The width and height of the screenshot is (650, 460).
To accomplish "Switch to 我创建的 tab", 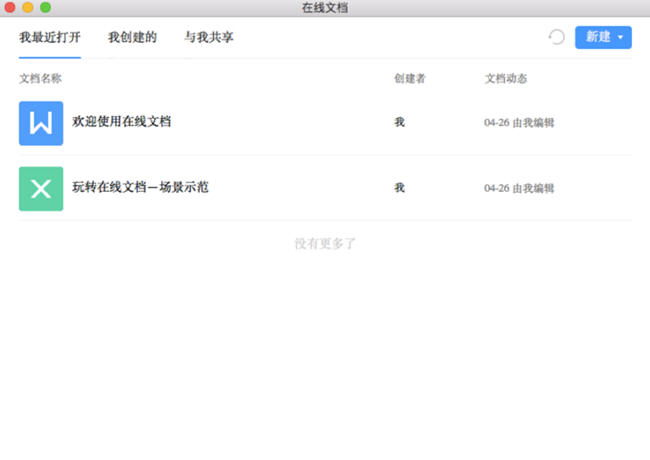I will point(132,37).
